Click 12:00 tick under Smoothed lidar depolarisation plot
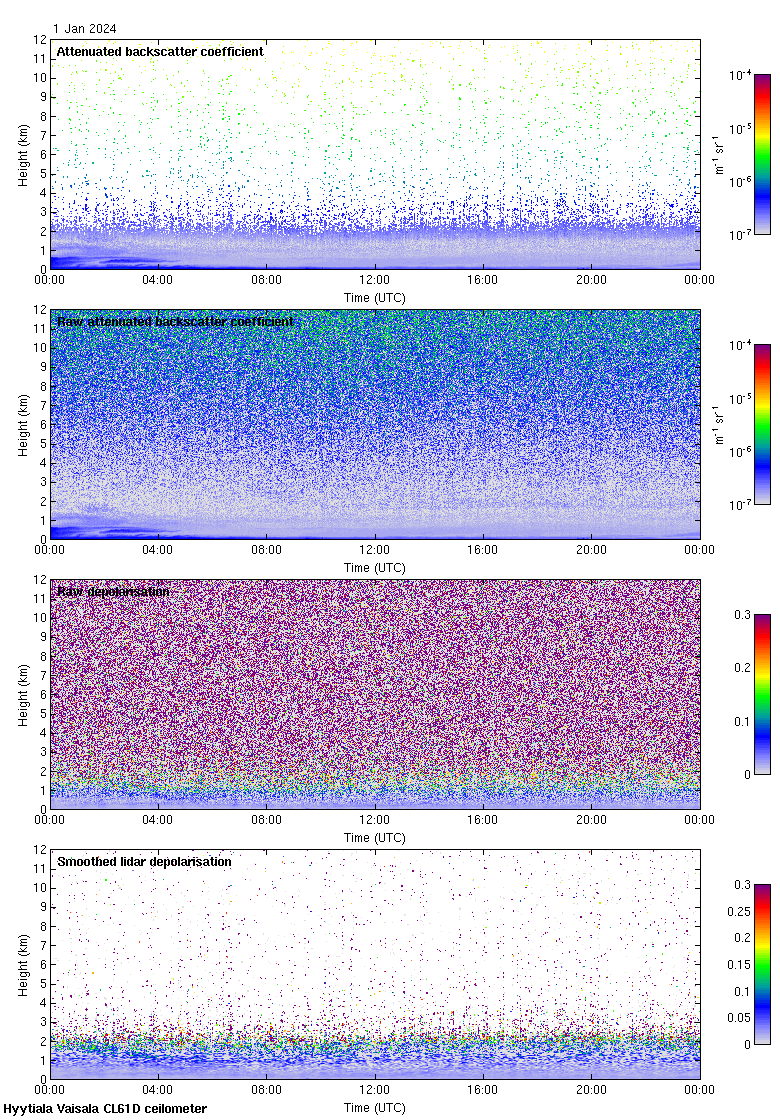Image resolution: width=780 pixels, height=1120 pixels. pos(375,1090)
